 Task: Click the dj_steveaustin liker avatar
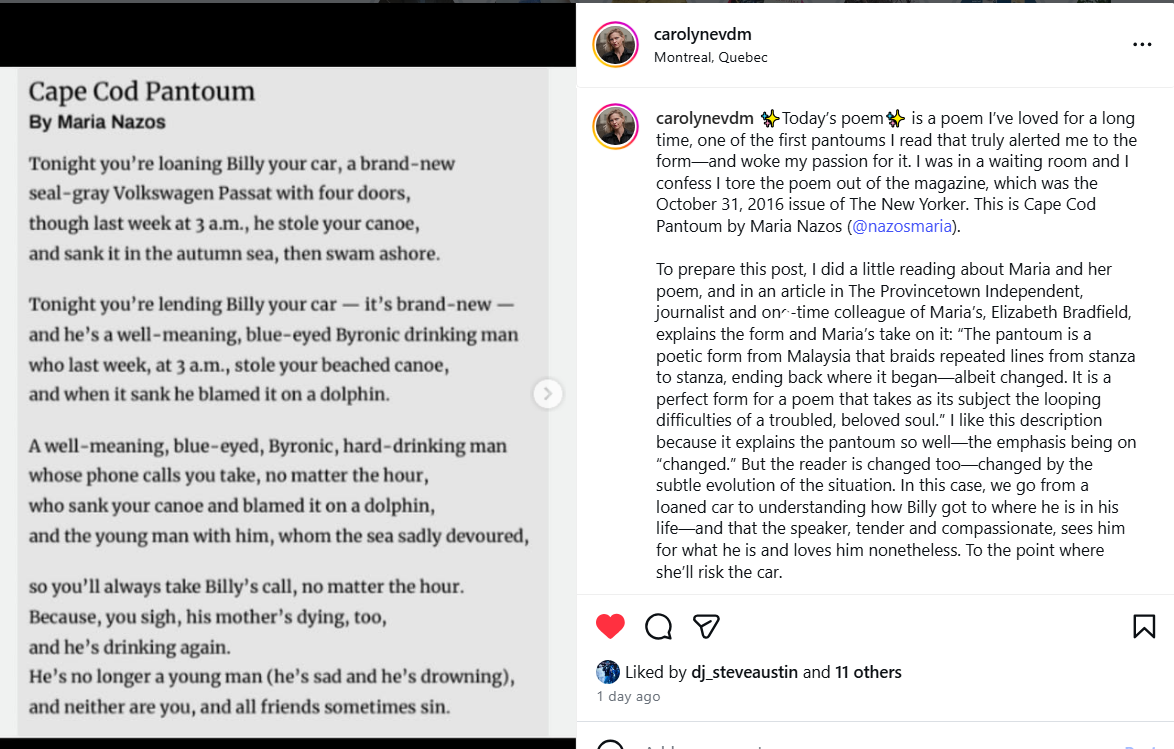click(x=608, y=672)
